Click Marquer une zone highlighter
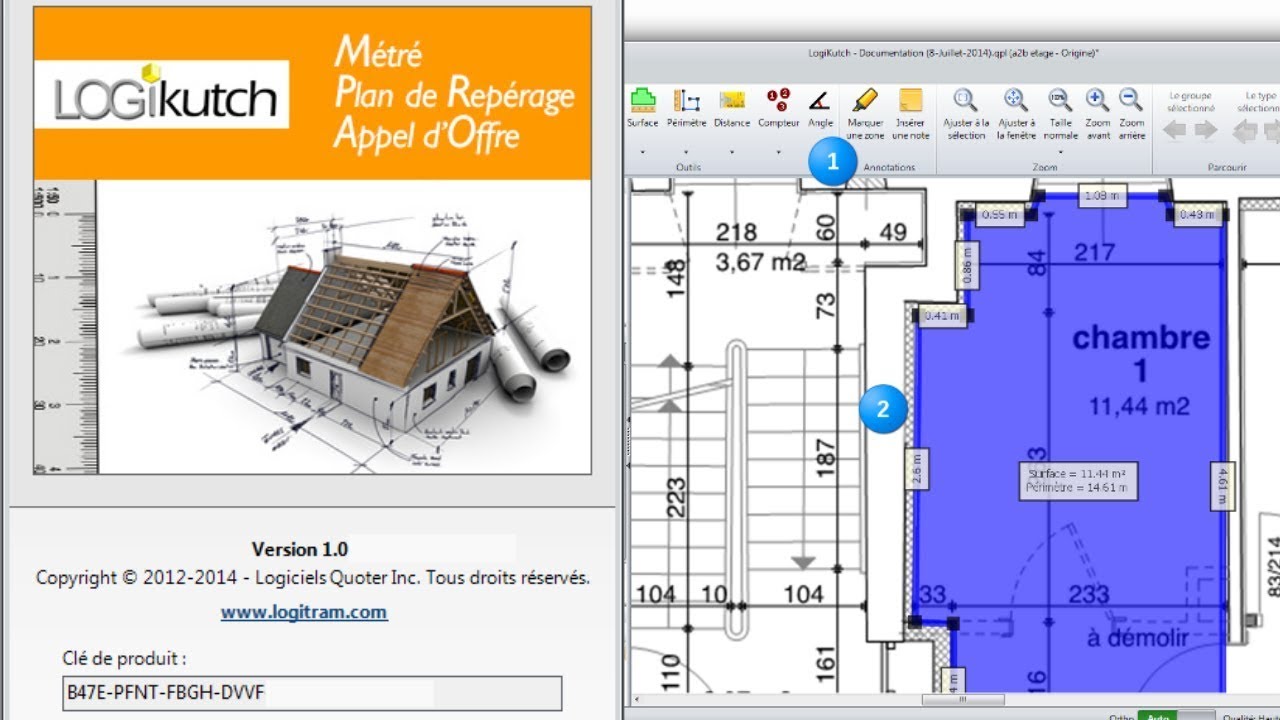This screenshot has width=1280, height=720. pyautogui.click(x=866, y=114)
